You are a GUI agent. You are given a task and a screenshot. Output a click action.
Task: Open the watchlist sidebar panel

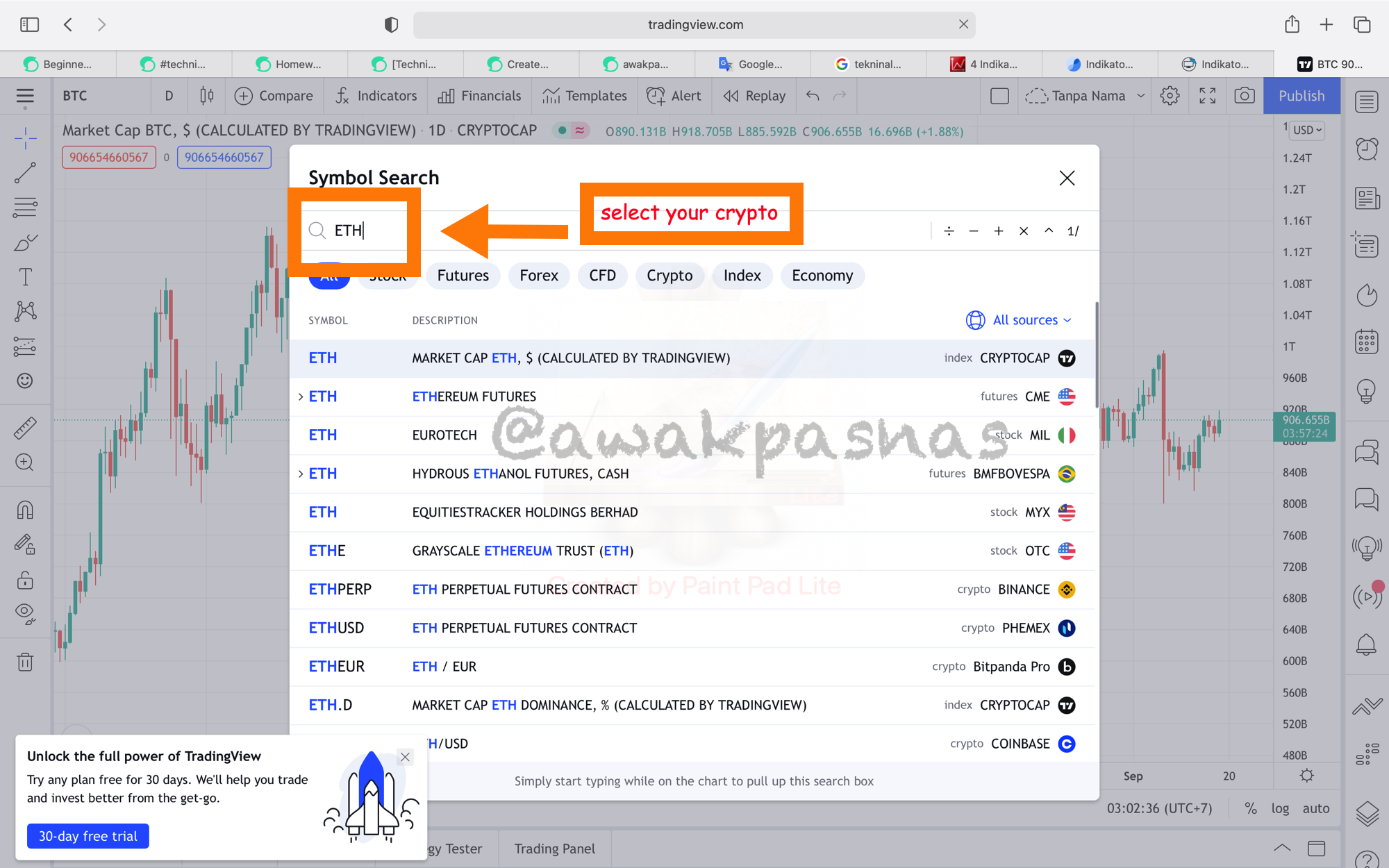1367,102
